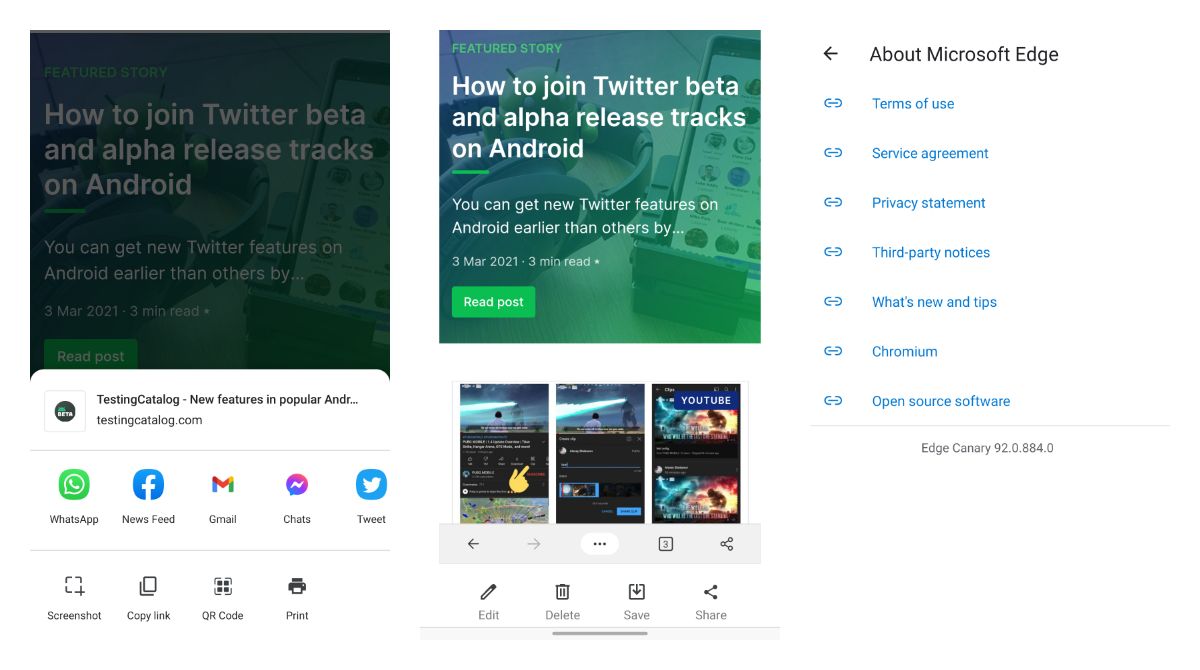The height and width of the screenshot is (670, 1200).
Task: Click Edge Canary 92.0.884.0 version text
Action: 987,448
